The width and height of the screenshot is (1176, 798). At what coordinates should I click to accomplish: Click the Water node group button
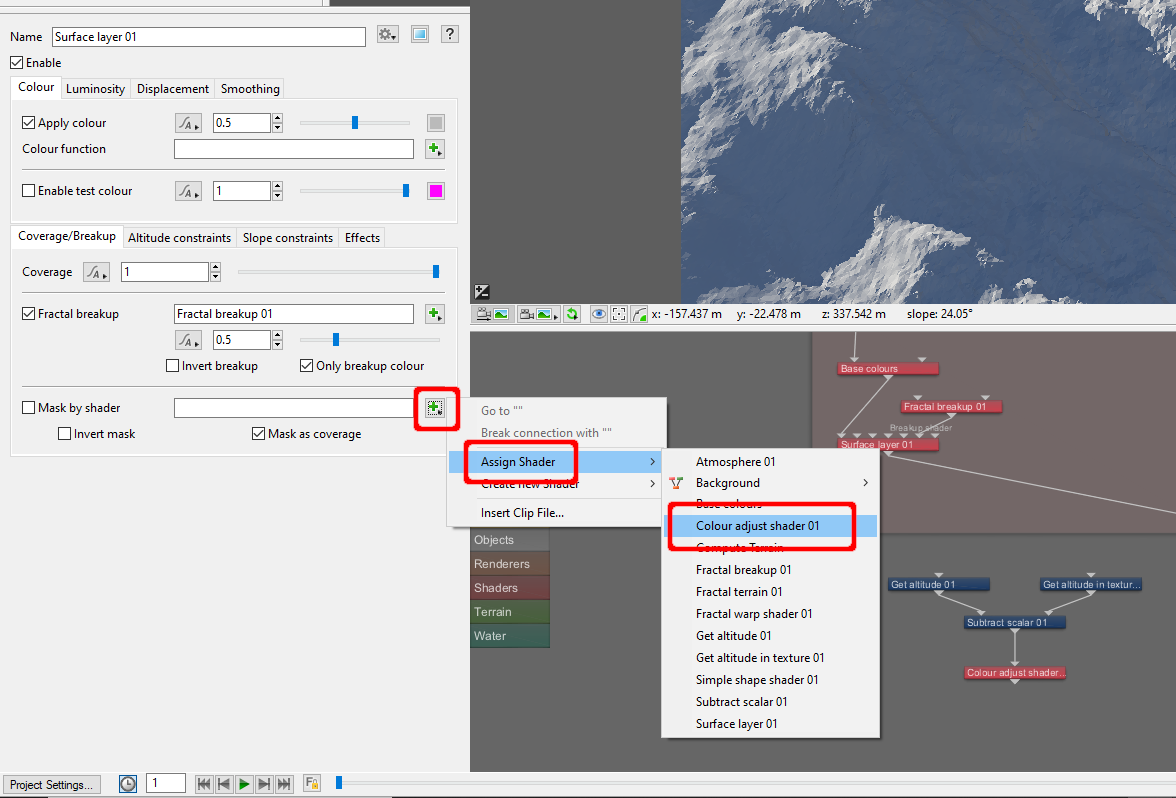coord(510,636)
